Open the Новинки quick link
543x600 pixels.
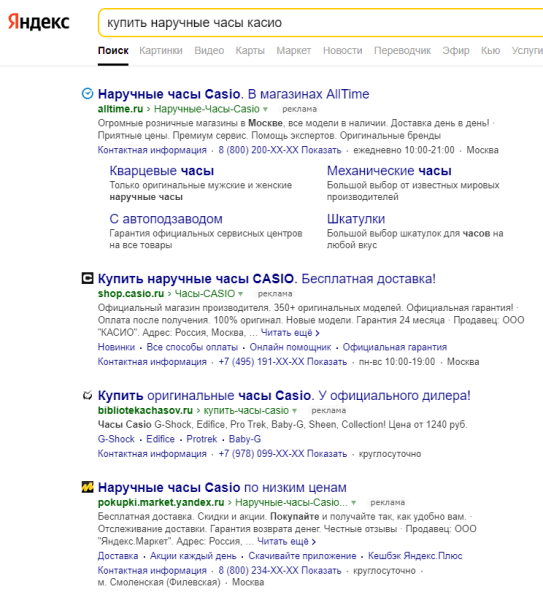tap(116, 347)
